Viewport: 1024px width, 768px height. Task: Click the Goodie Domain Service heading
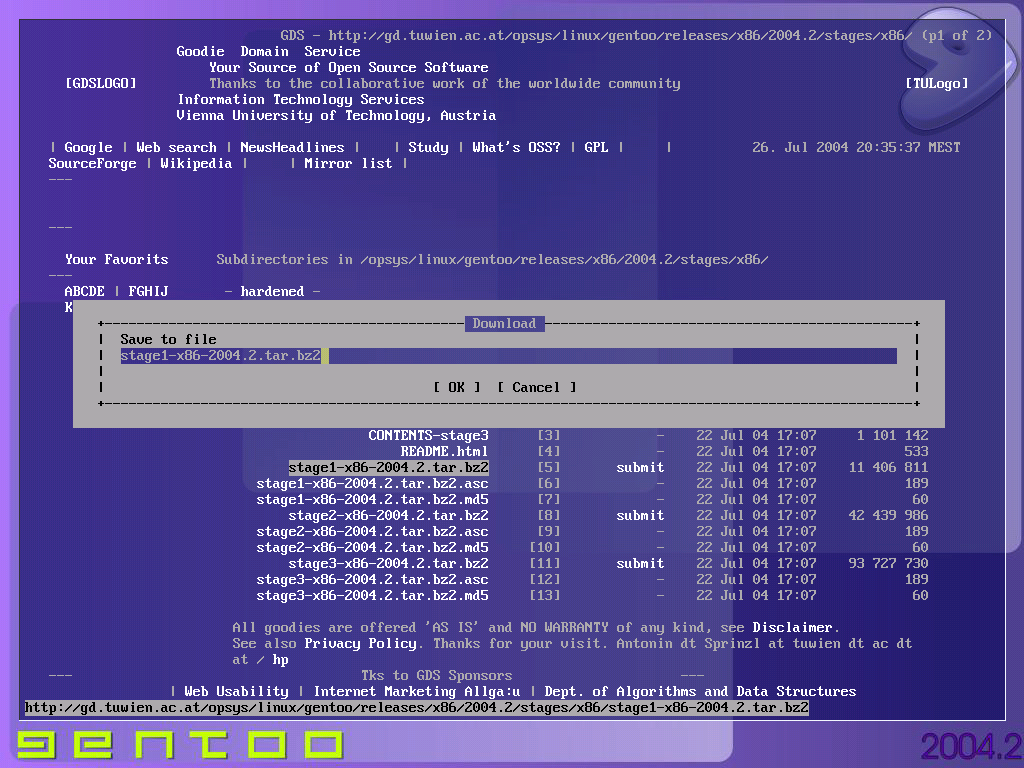[x=268, y=52]
